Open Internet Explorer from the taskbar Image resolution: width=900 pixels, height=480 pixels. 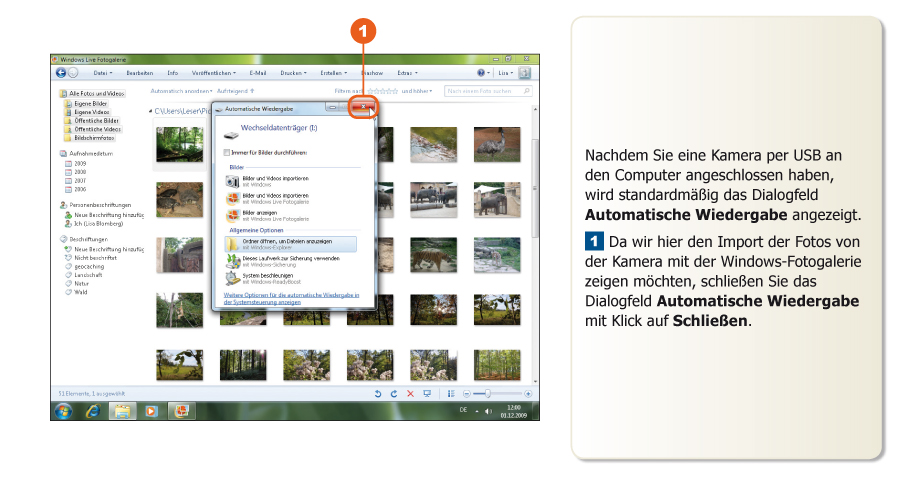(93, 411)
